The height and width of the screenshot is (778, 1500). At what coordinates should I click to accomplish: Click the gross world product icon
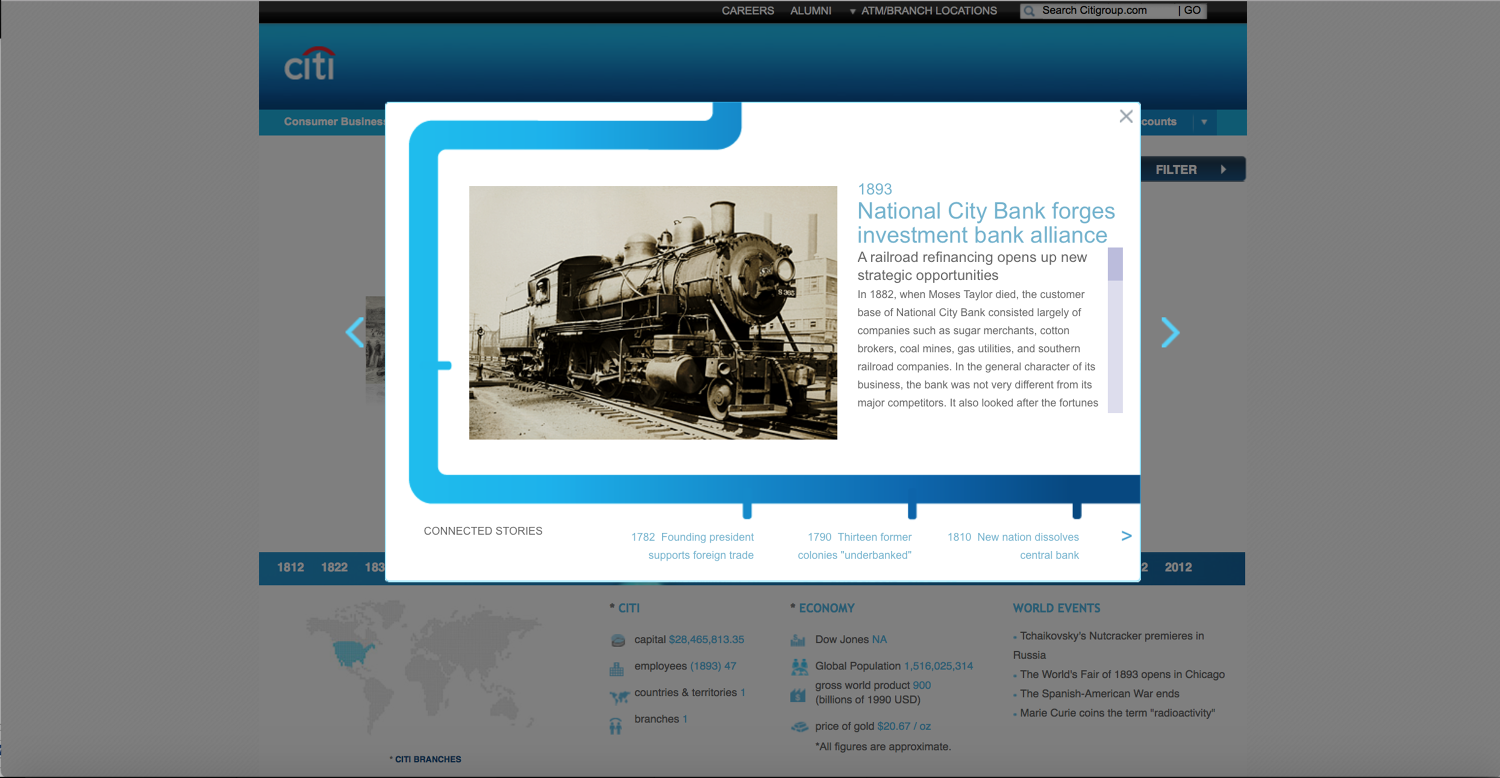pos(798,693)
